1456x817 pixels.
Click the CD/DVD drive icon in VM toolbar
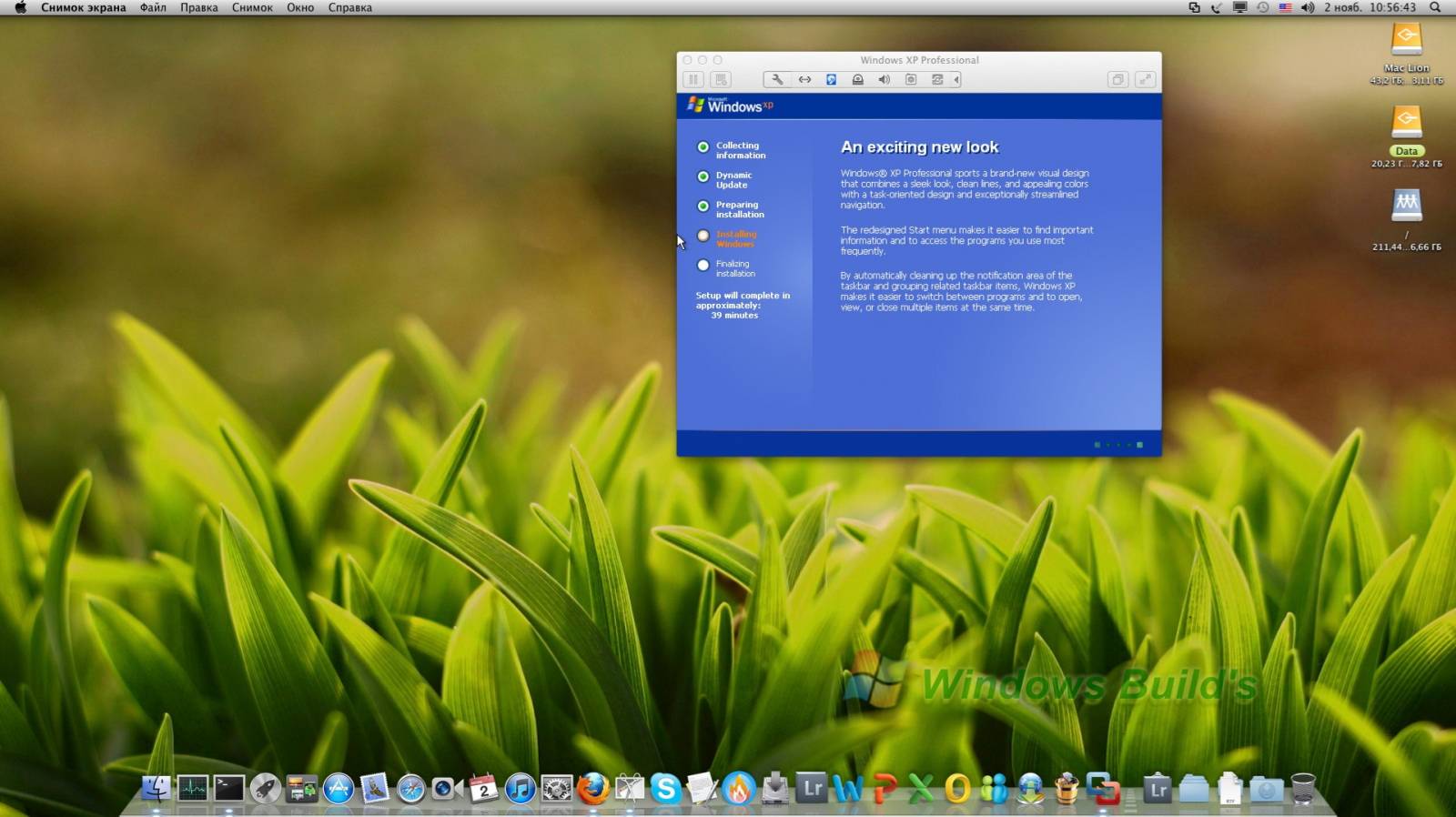pos(857,79)
